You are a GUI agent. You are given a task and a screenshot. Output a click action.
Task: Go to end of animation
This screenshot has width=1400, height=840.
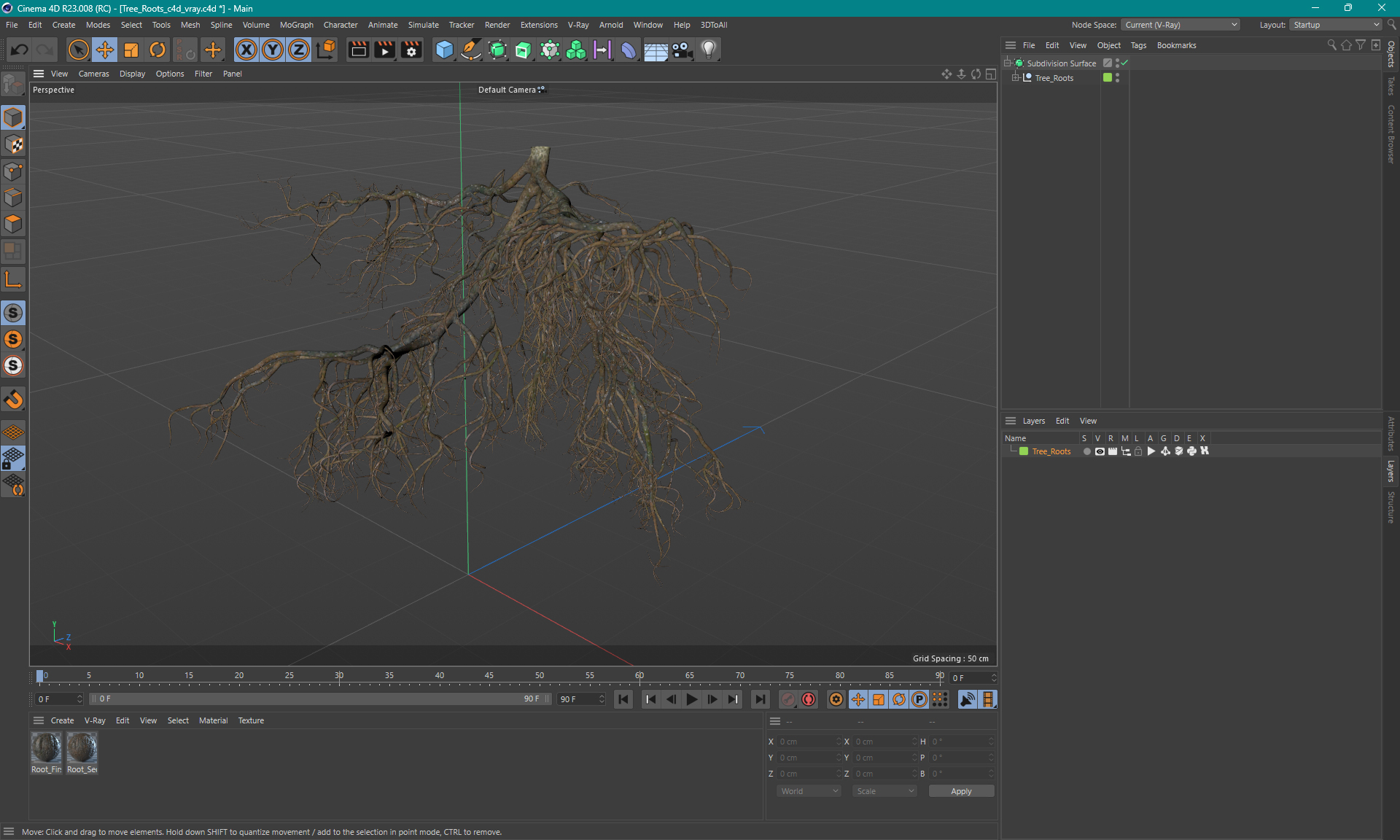click(760, 699)
